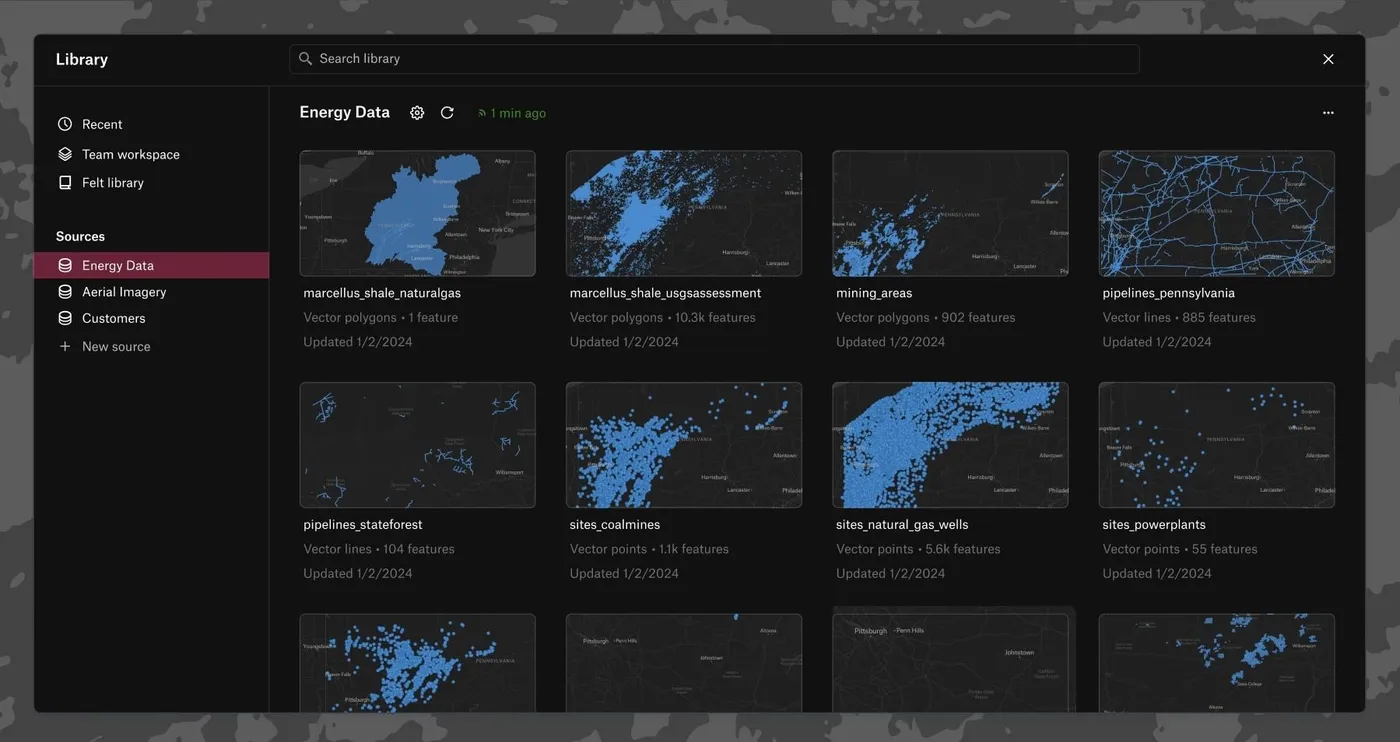
Task: Select the Energy Data source label
Action: [x=118, y=265]
